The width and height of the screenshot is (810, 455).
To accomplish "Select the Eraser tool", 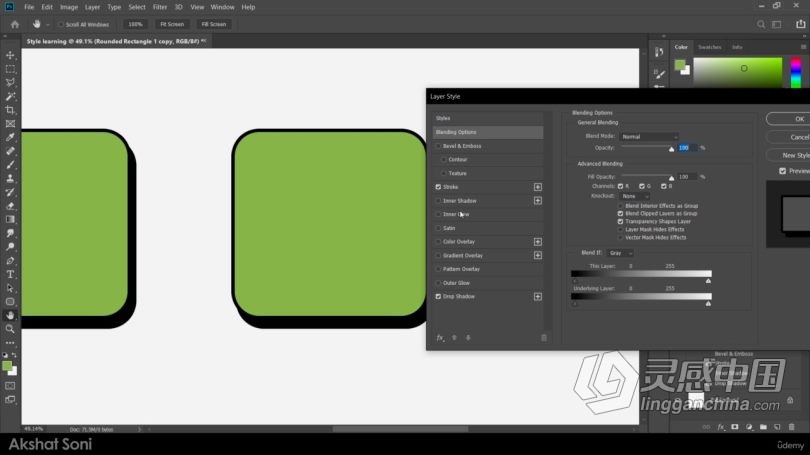I will click(x=10, y=206).
